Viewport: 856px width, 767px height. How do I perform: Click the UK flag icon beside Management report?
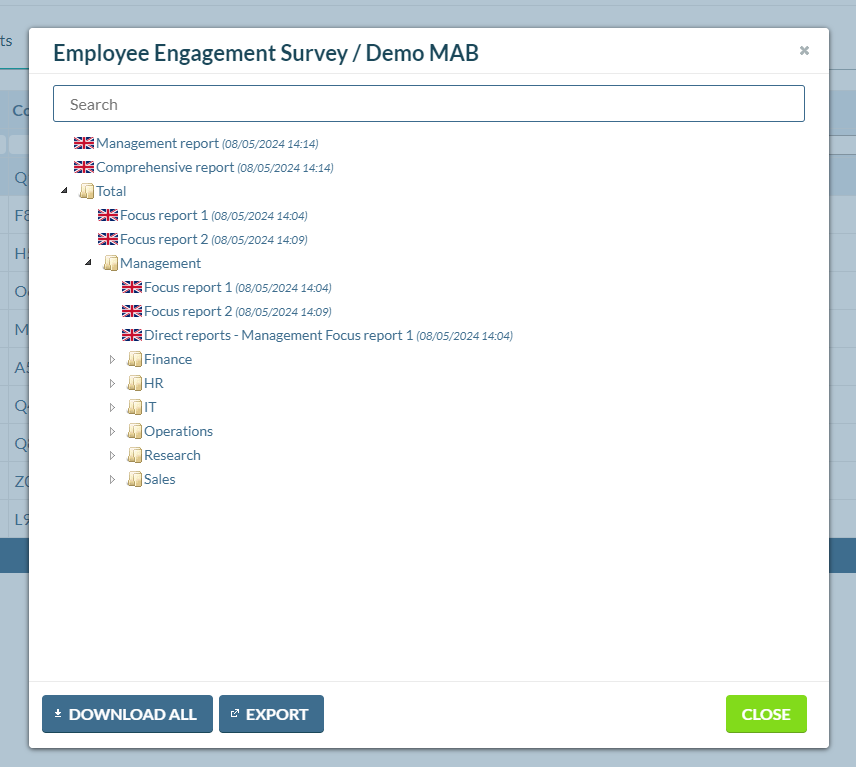[x=84, y=143]
